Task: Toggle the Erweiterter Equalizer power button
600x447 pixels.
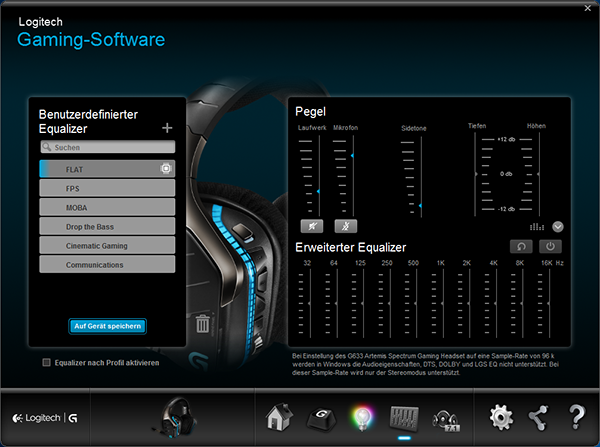Action: coord(550,246)
